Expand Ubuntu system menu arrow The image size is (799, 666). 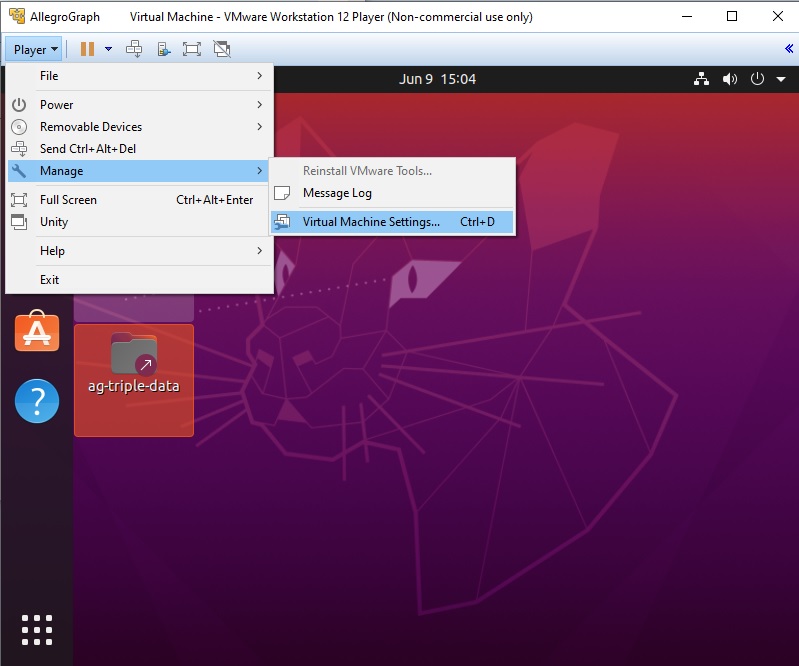(781, 79)
